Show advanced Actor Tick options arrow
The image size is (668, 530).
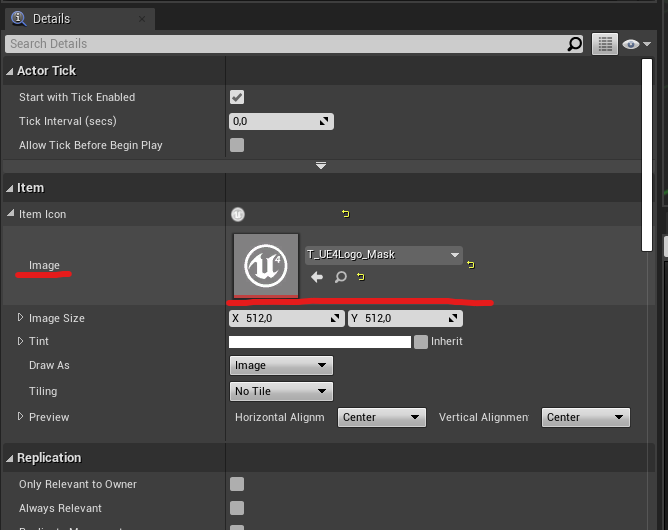point(320,165)
